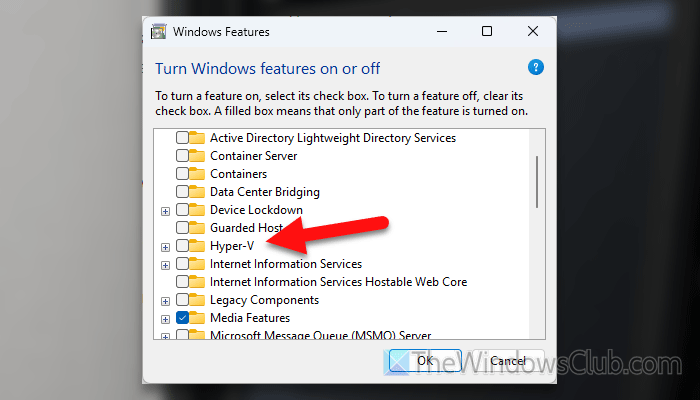Click the feature list vertical scrollbar thumb
The width and height of the screenshot is (700, 400).
point(538,180)
